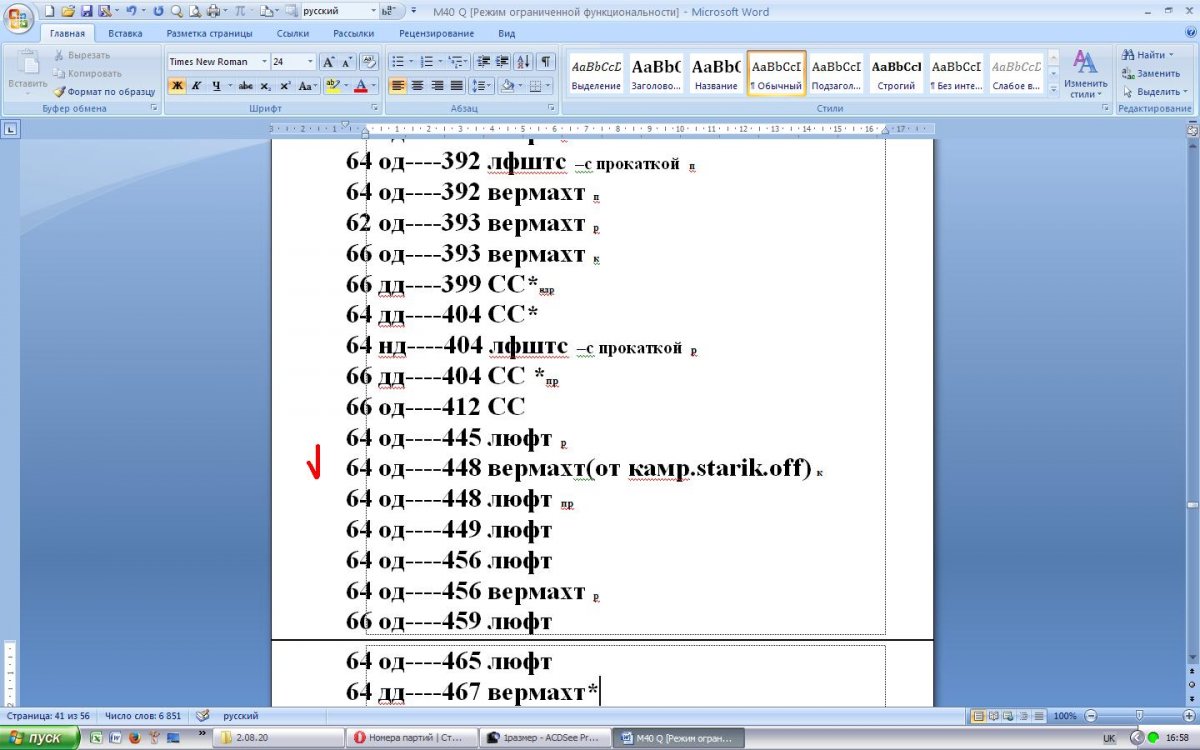The width and height of the screenshot is (1200, 750).
Task: Apply the Строгий style
Action: 896,74
